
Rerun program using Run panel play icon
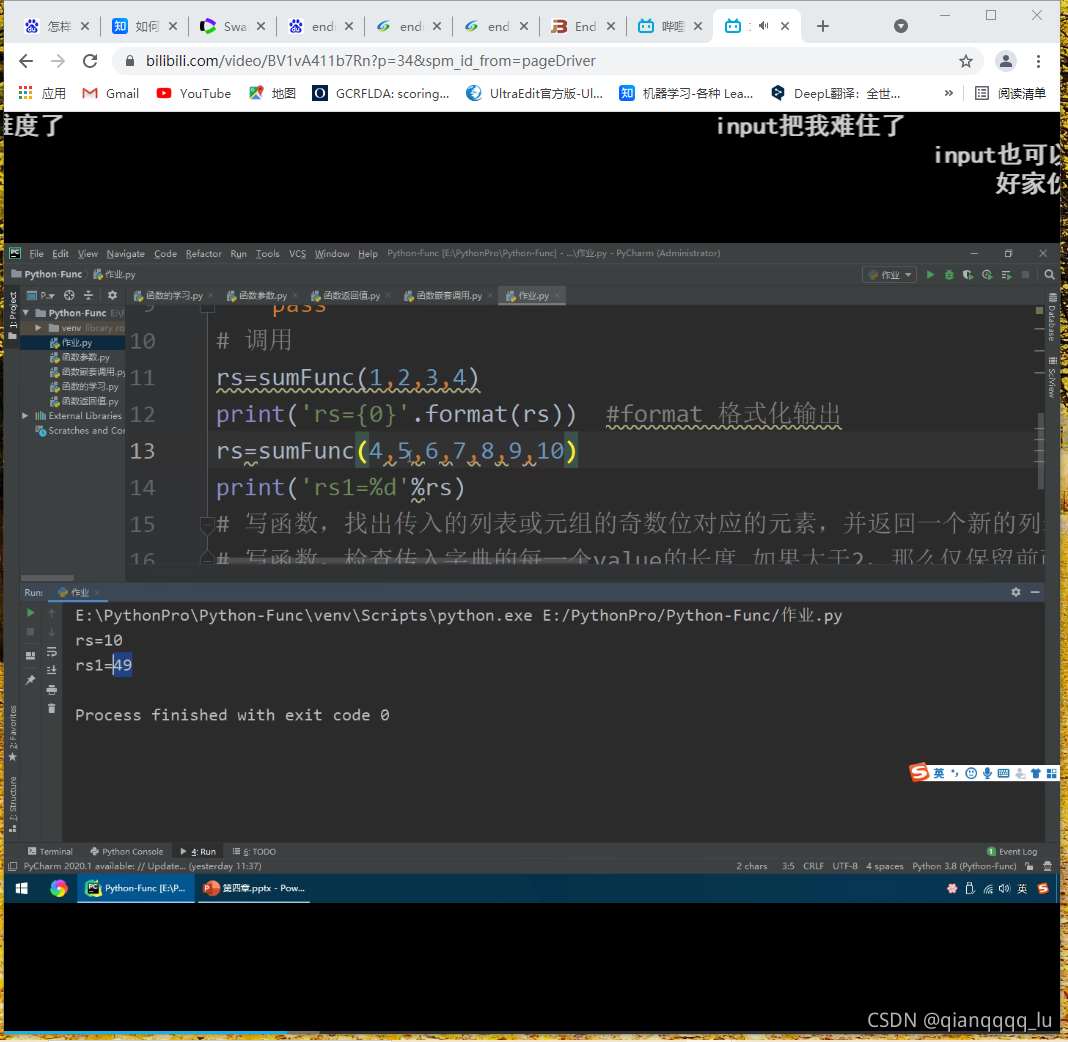pos(30,613)
